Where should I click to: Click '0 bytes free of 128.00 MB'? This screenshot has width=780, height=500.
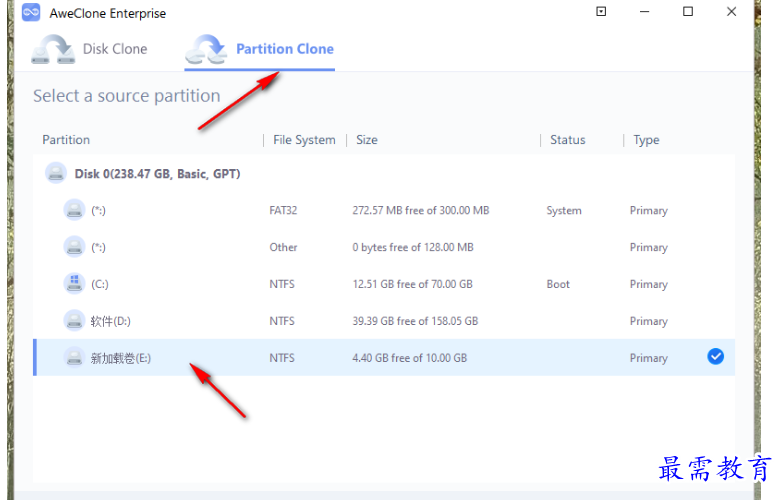[x=413, y=247]
